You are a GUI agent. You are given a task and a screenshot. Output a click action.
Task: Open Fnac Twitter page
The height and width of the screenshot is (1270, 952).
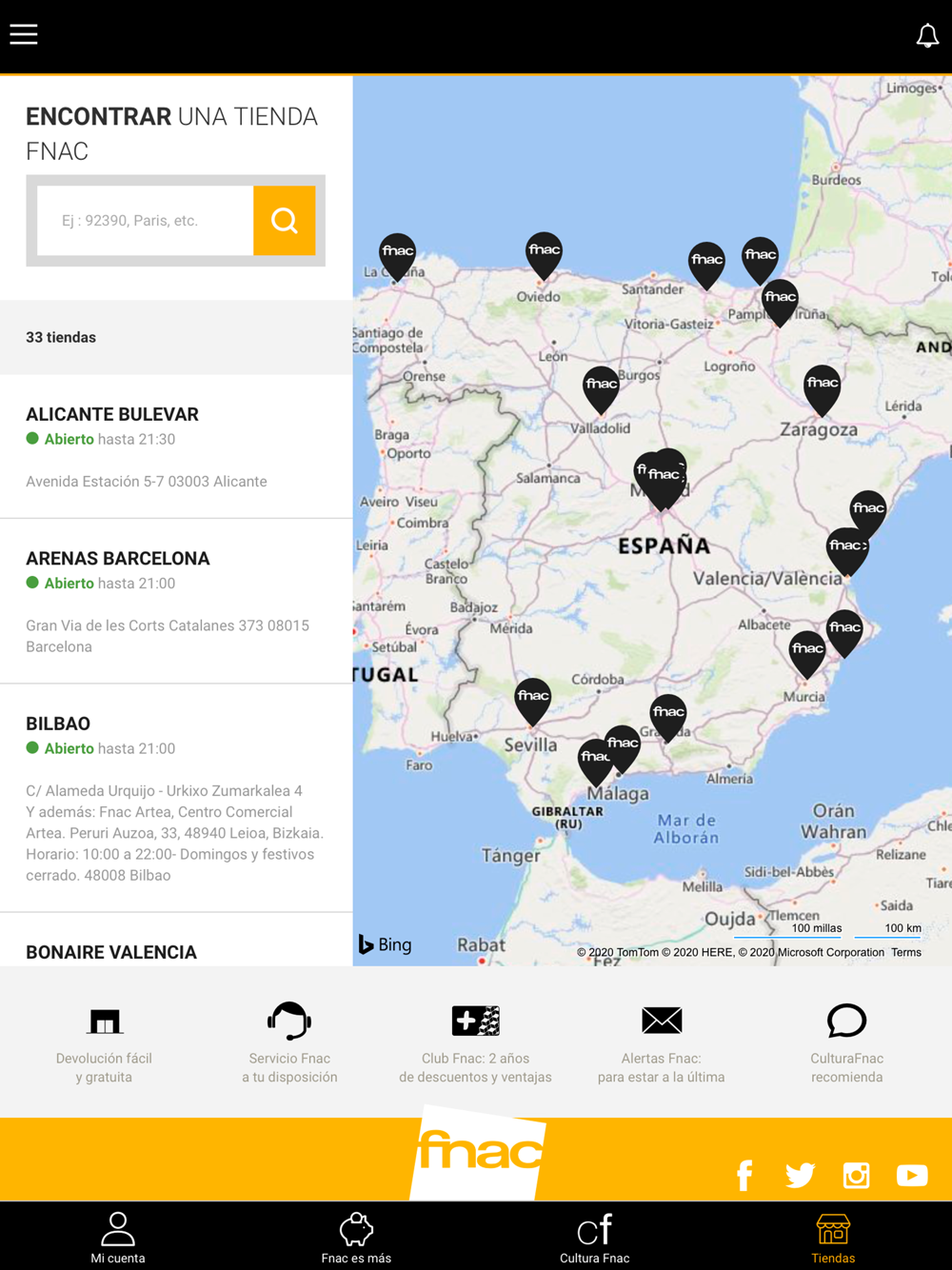[800, 1176]
